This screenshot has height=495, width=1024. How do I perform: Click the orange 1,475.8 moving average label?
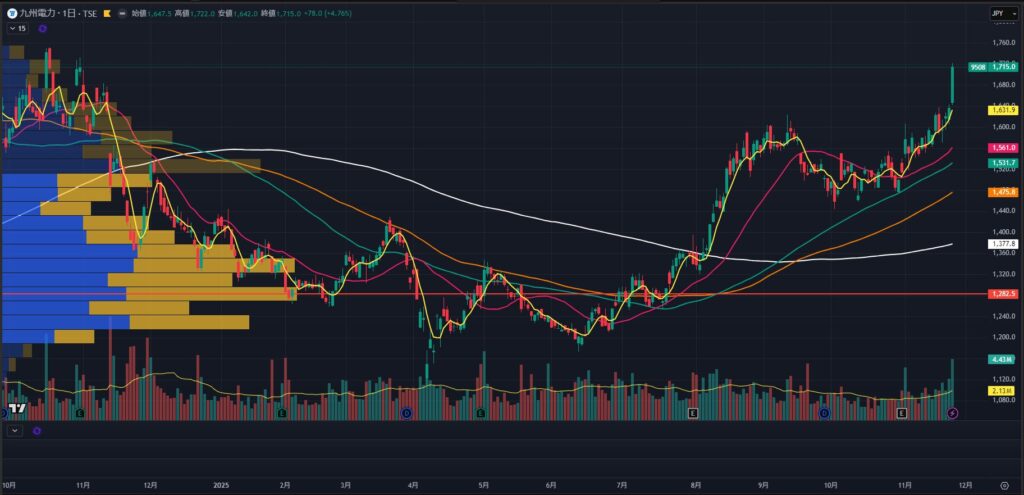point(1003,191)
